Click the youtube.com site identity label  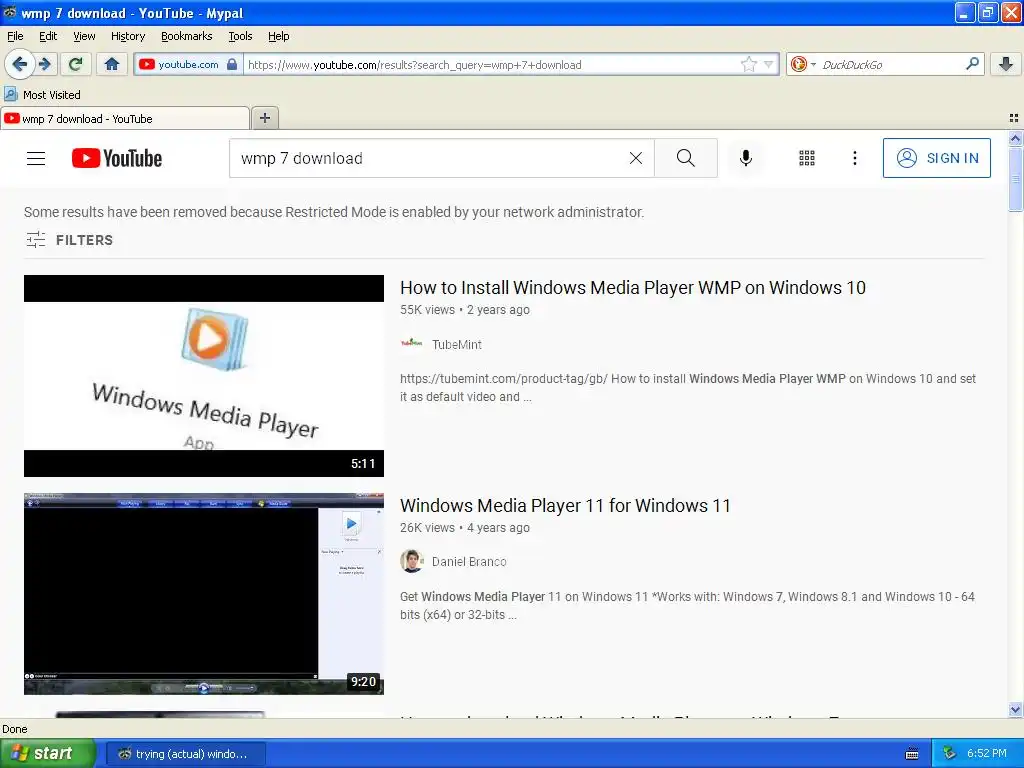(188, 64)
